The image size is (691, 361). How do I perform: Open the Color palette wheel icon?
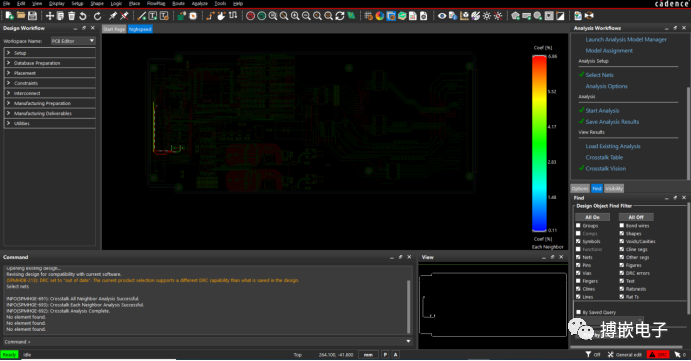coord(380,16)
